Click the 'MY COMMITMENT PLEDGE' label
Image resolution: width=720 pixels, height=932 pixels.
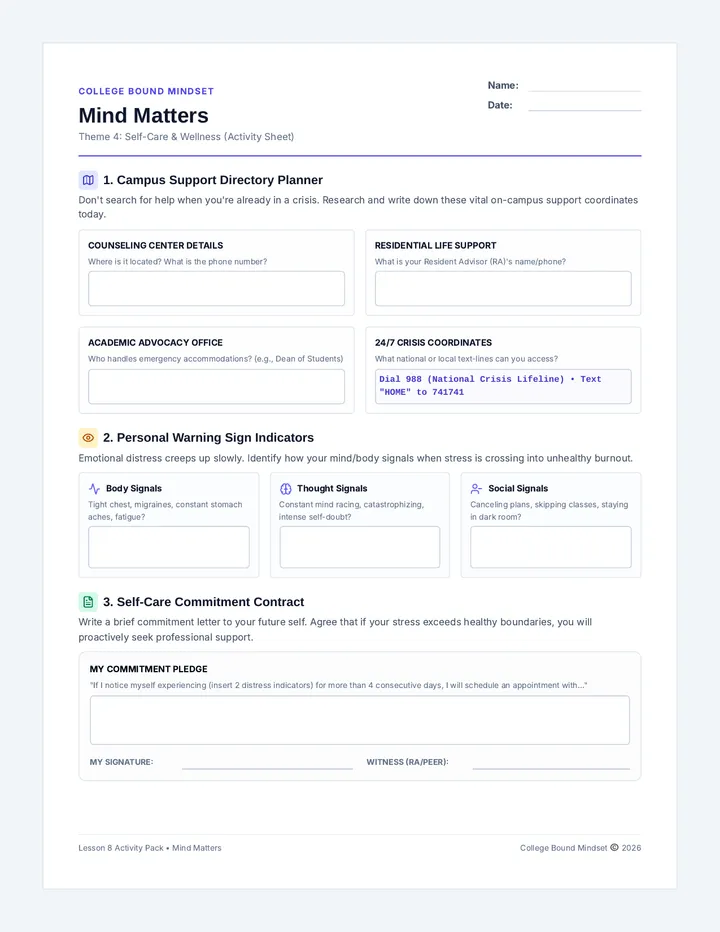pyautogui.click(x=149, y=669)
